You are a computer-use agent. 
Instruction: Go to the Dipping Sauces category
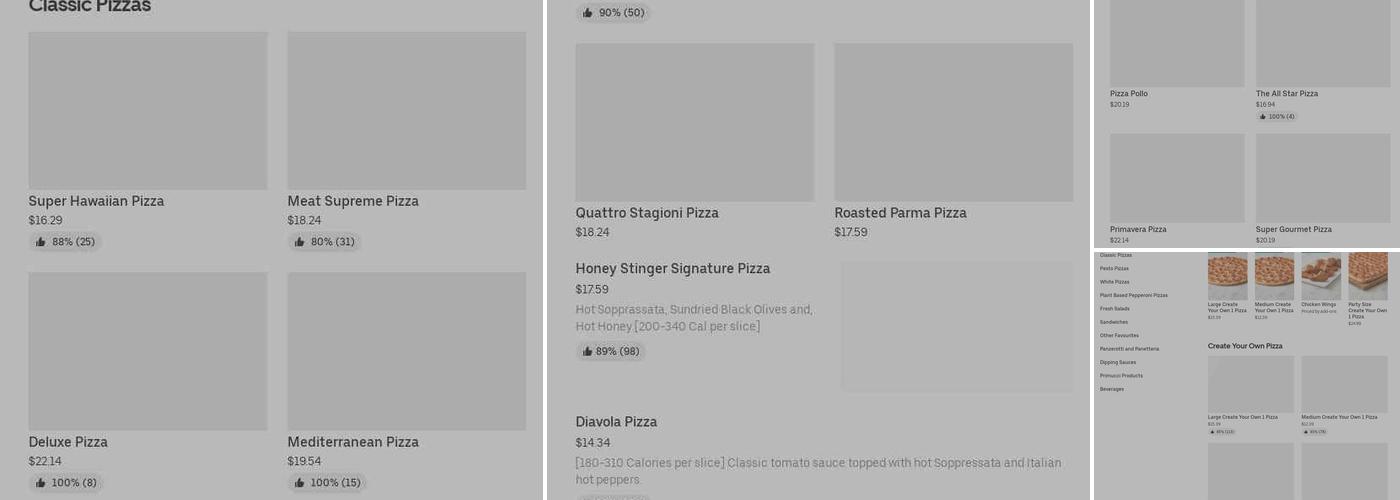click(x=1117, y=362)
